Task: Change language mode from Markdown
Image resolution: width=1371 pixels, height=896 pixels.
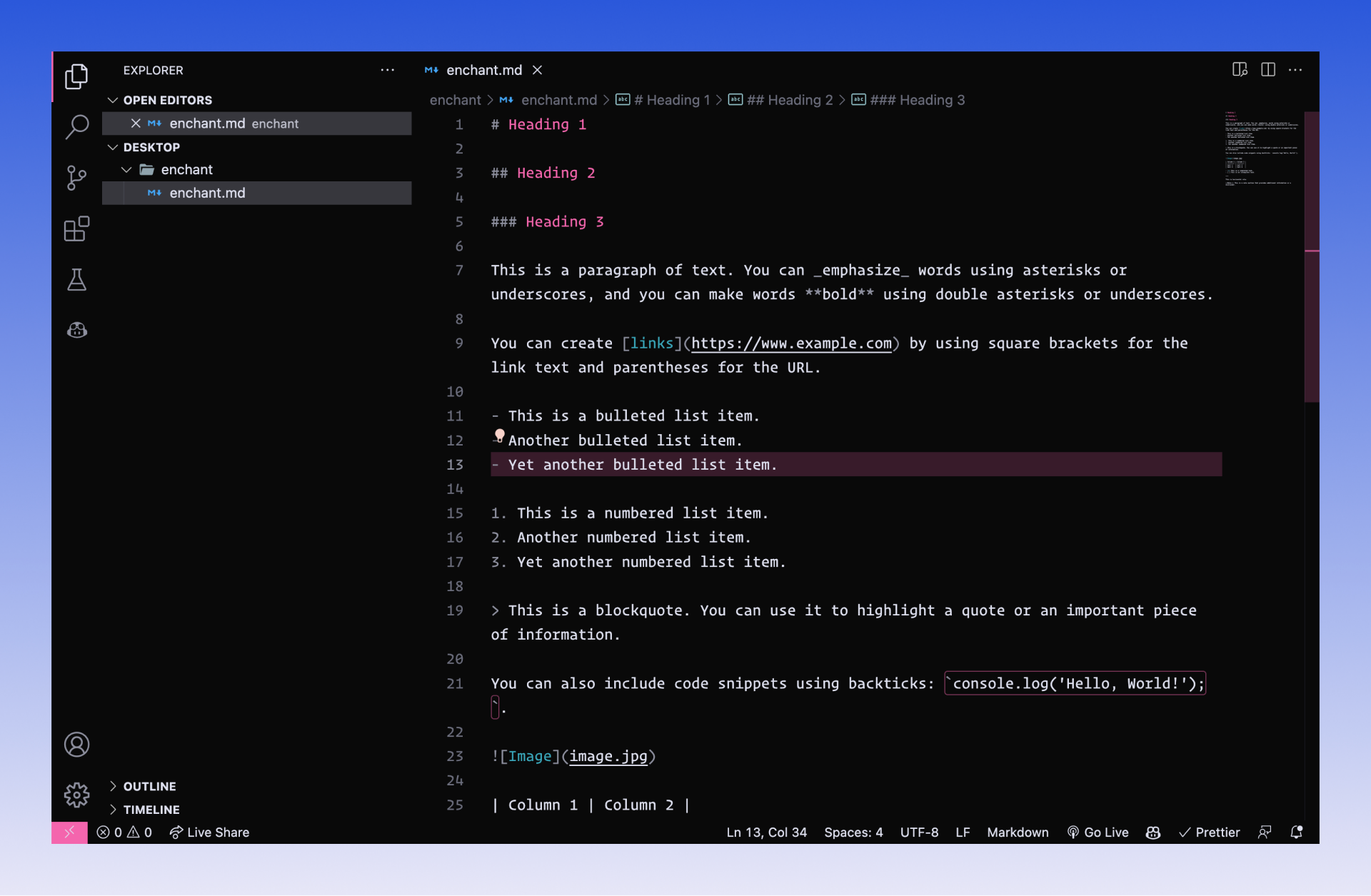Action: (x=1018, y=832)
